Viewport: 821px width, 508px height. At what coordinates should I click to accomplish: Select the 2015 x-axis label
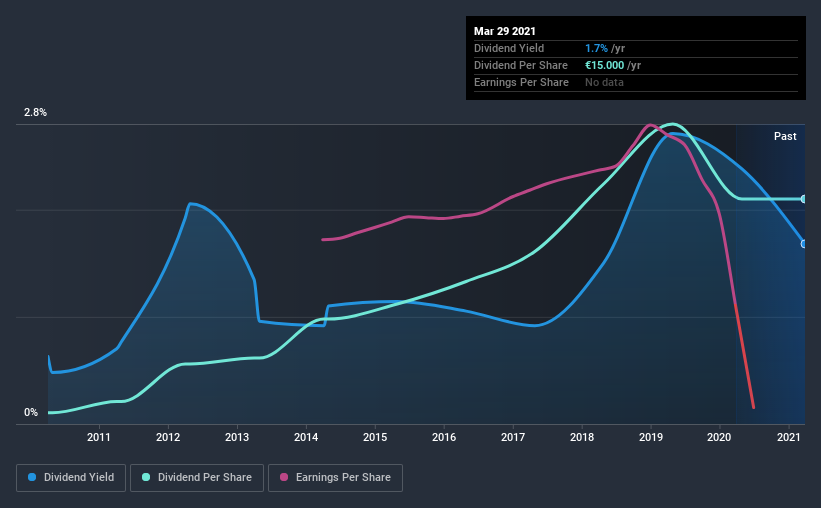pyautogui.click(x=375, y=437)
